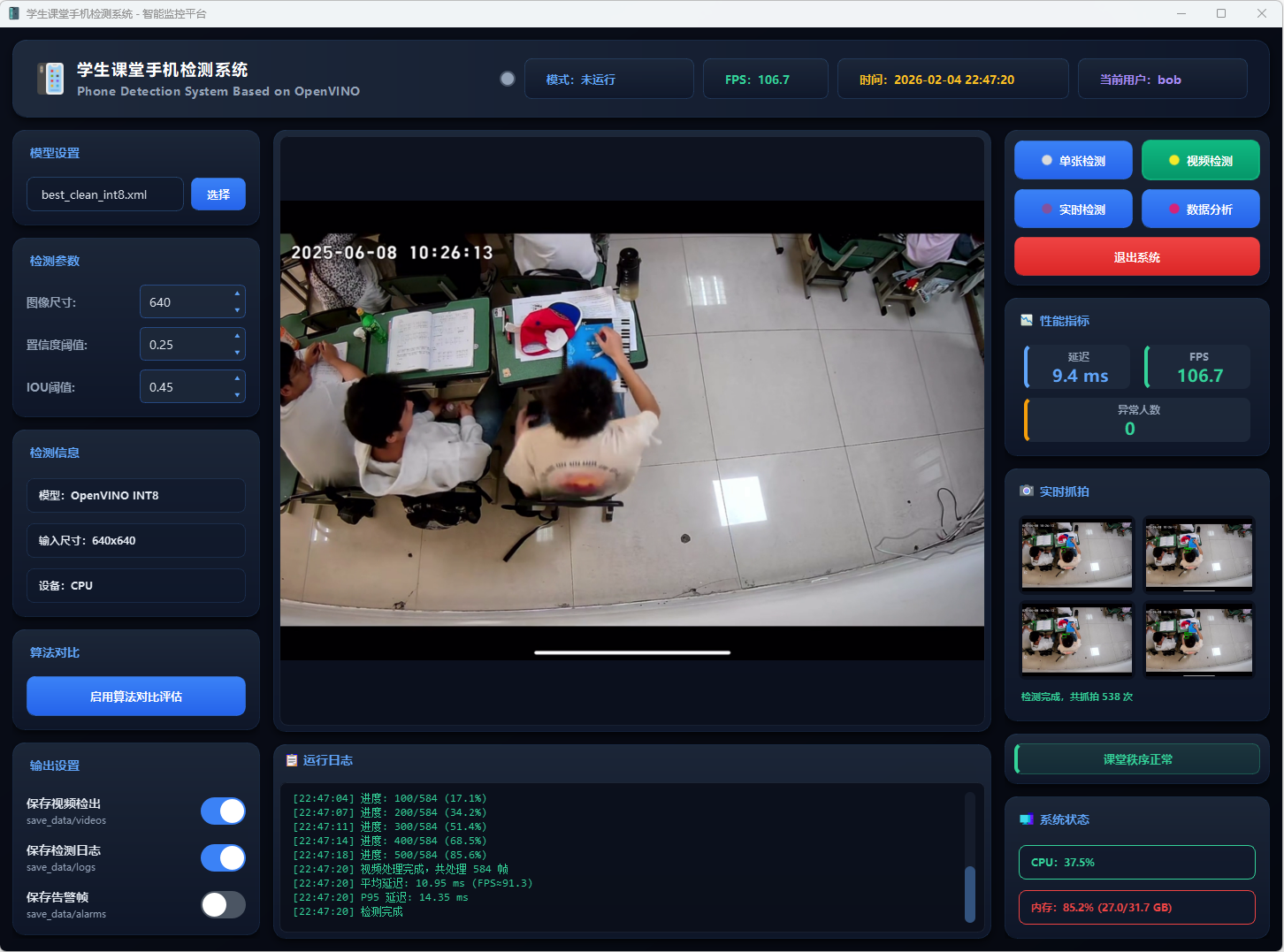Click the 启用算法对比评估 button

(136, 697)
